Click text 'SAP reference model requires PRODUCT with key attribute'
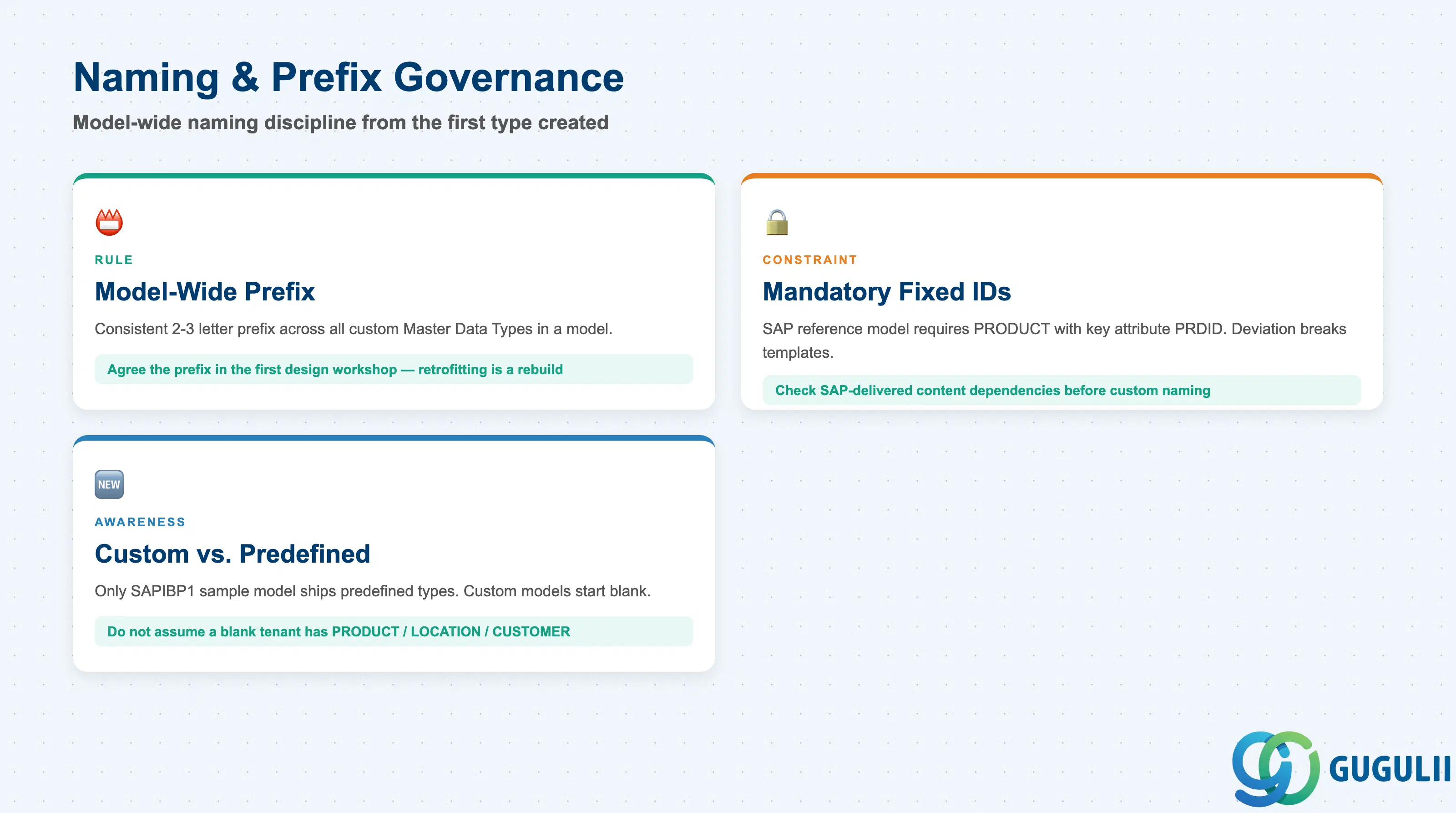 (x=966, y=329)
